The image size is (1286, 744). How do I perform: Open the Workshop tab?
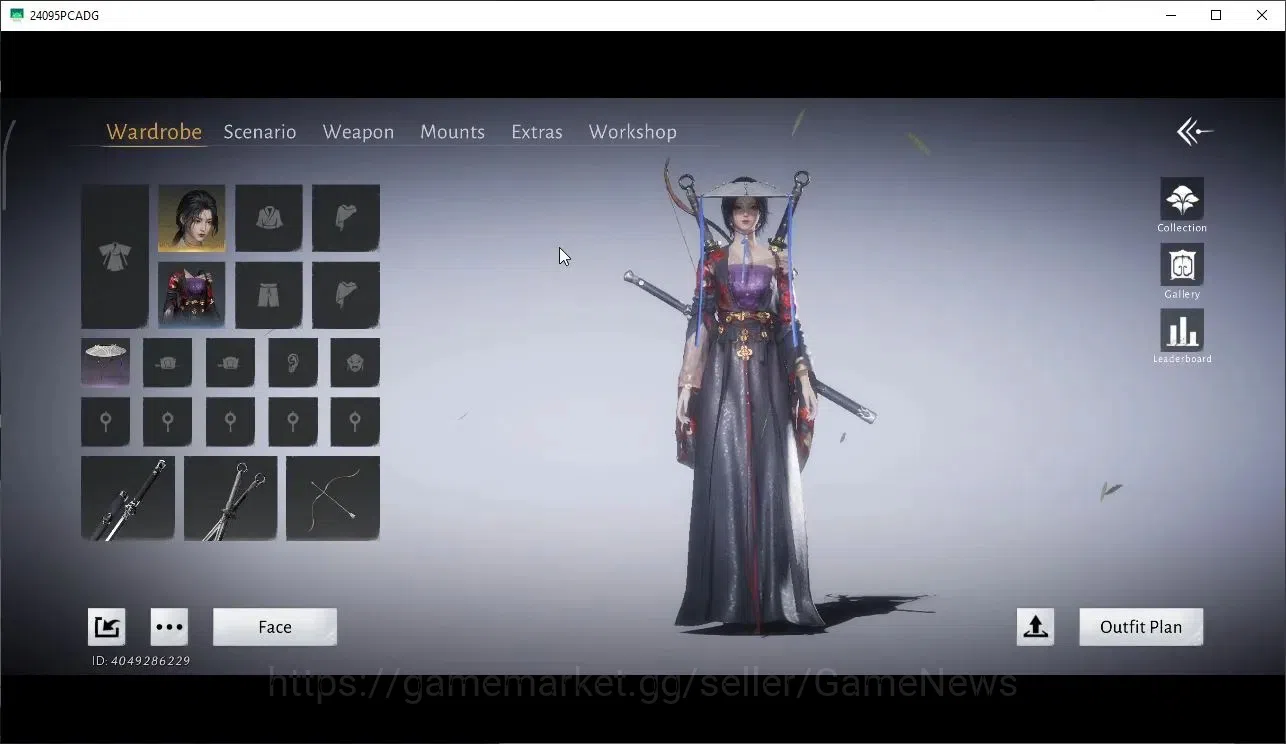click(x=632, y=132)
